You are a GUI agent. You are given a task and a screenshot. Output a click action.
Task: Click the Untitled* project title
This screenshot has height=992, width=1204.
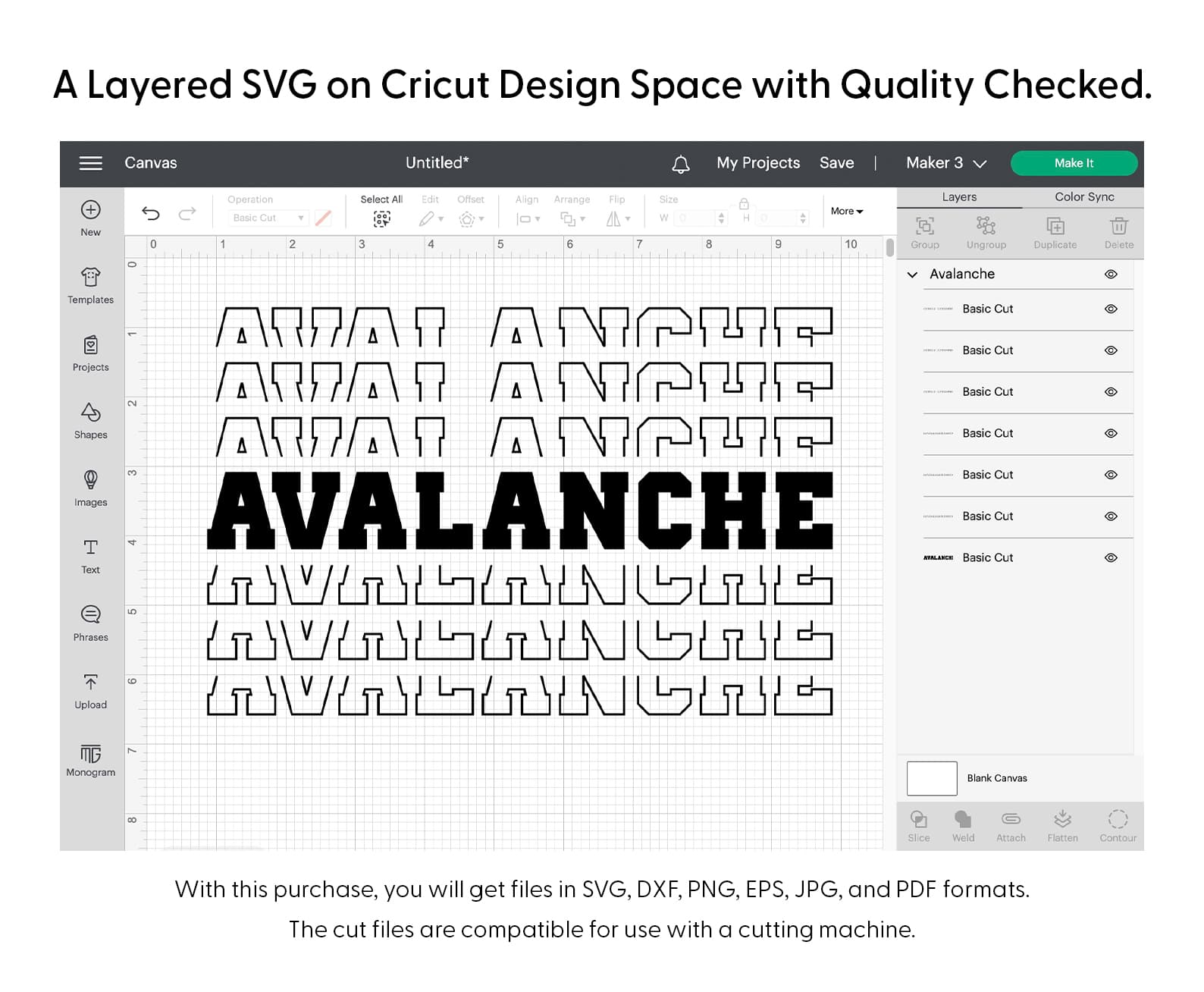click(x=437, y=163)
